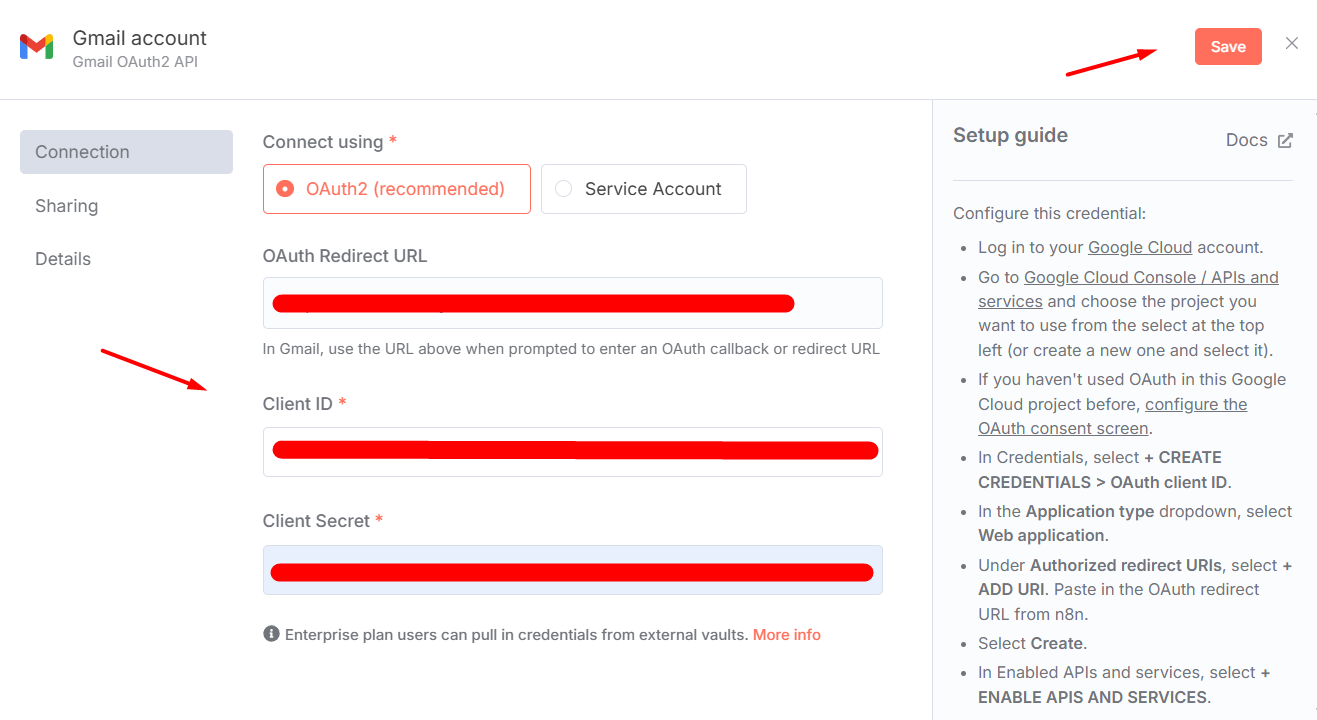Click the info icon beside Enterprise plan note
The width and height of the screenshot is (1317, 720).
pos(271,634)
